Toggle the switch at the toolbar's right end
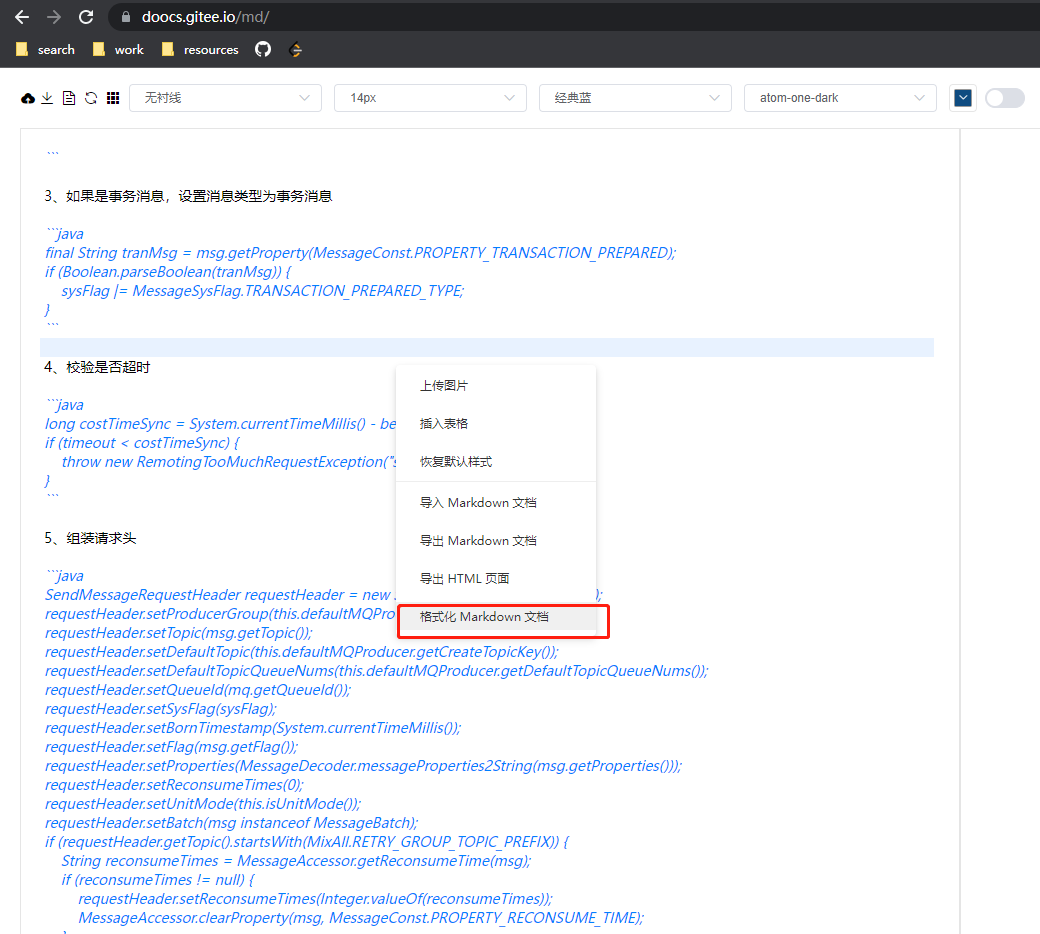This screenshot has height=934, width=1040. coord(1005,98)
